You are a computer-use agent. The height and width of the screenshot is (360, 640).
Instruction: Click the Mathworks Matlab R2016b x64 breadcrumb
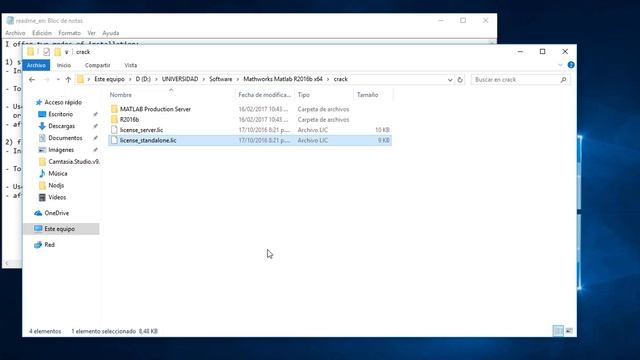[283, 79]
